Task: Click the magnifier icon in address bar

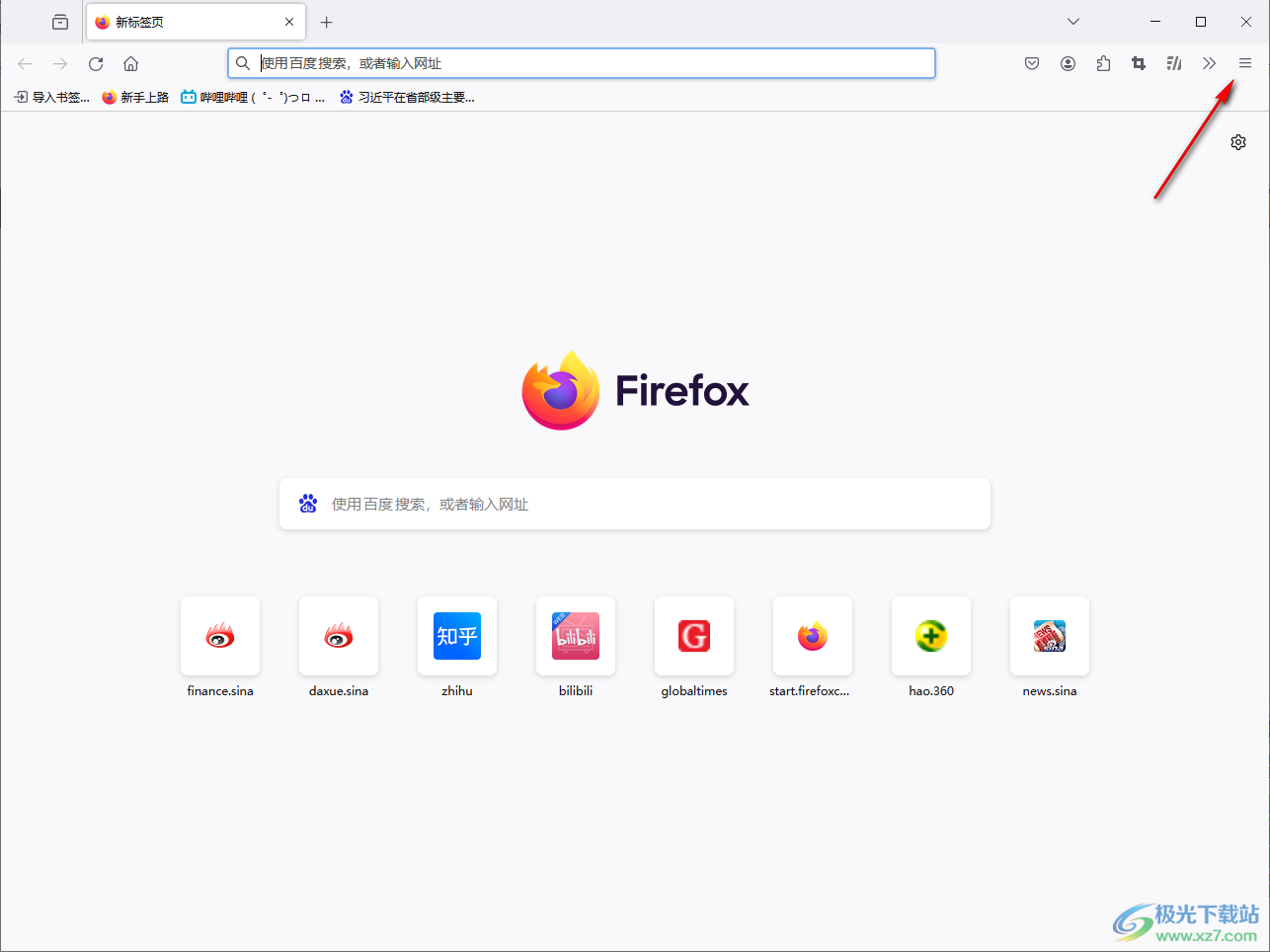Action: [x=243, y=63]
